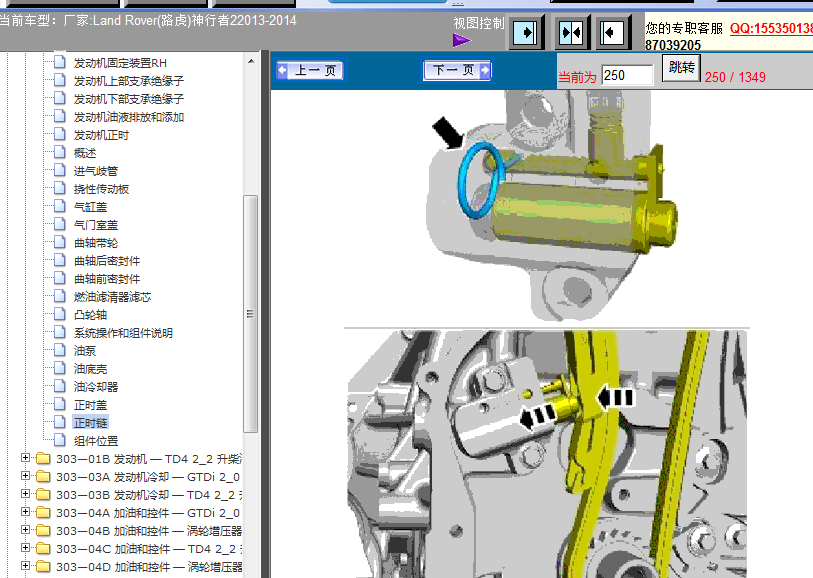The image size is (813, 578).
Task: Click the 当前车型 Land Rover vehicle label
Action: pyautogui.click(x=148, y=21)
